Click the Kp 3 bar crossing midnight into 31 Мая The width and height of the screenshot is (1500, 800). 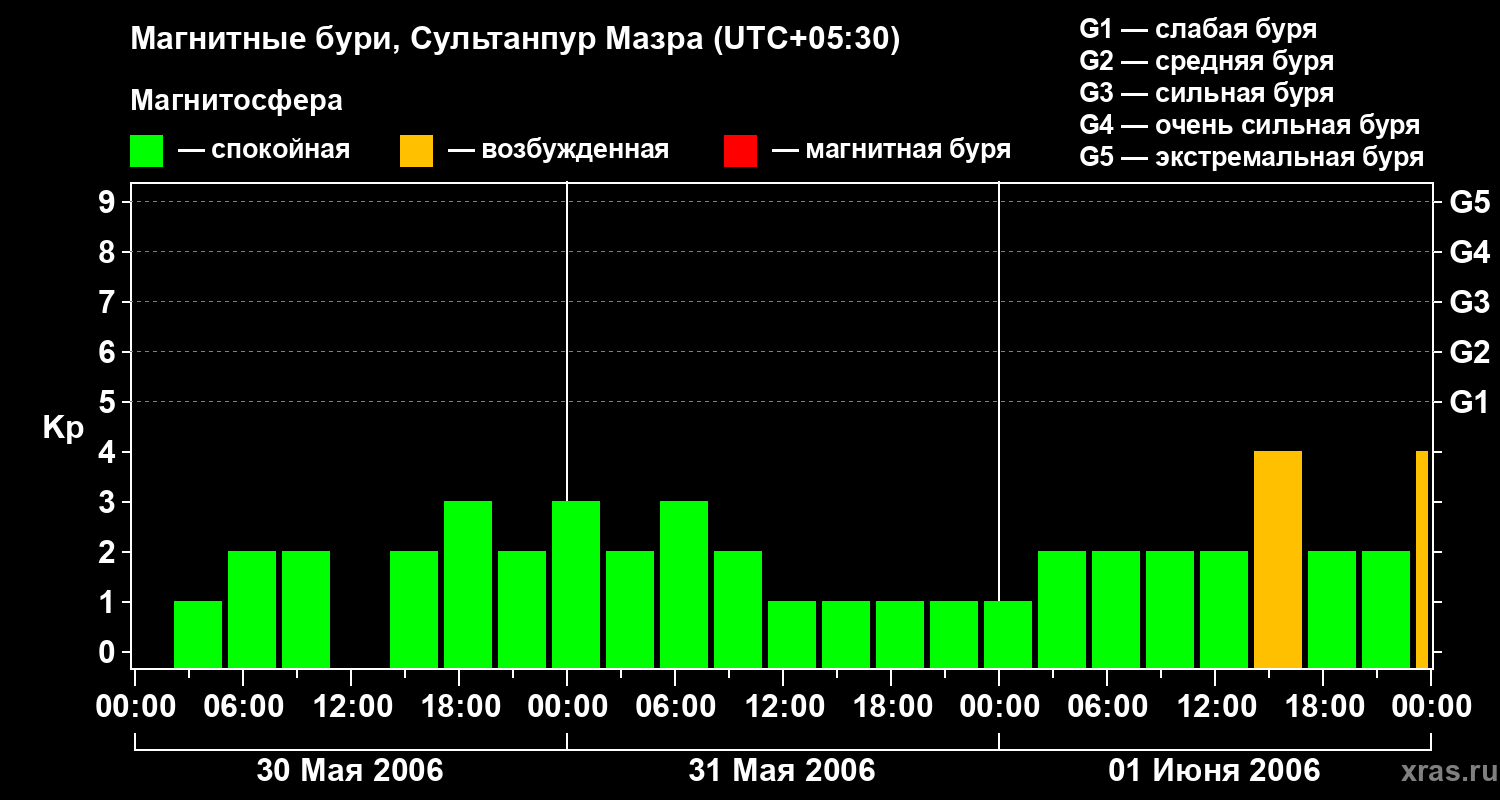click(576, 585)
